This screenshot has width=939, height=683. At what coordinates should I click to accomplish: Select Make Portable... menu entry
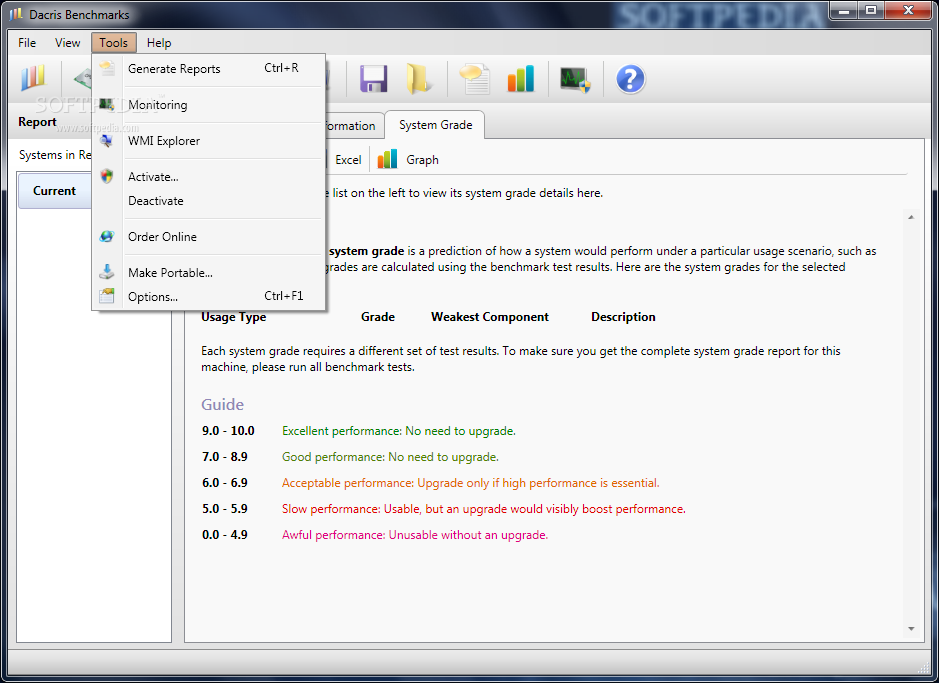click(208, 272)
